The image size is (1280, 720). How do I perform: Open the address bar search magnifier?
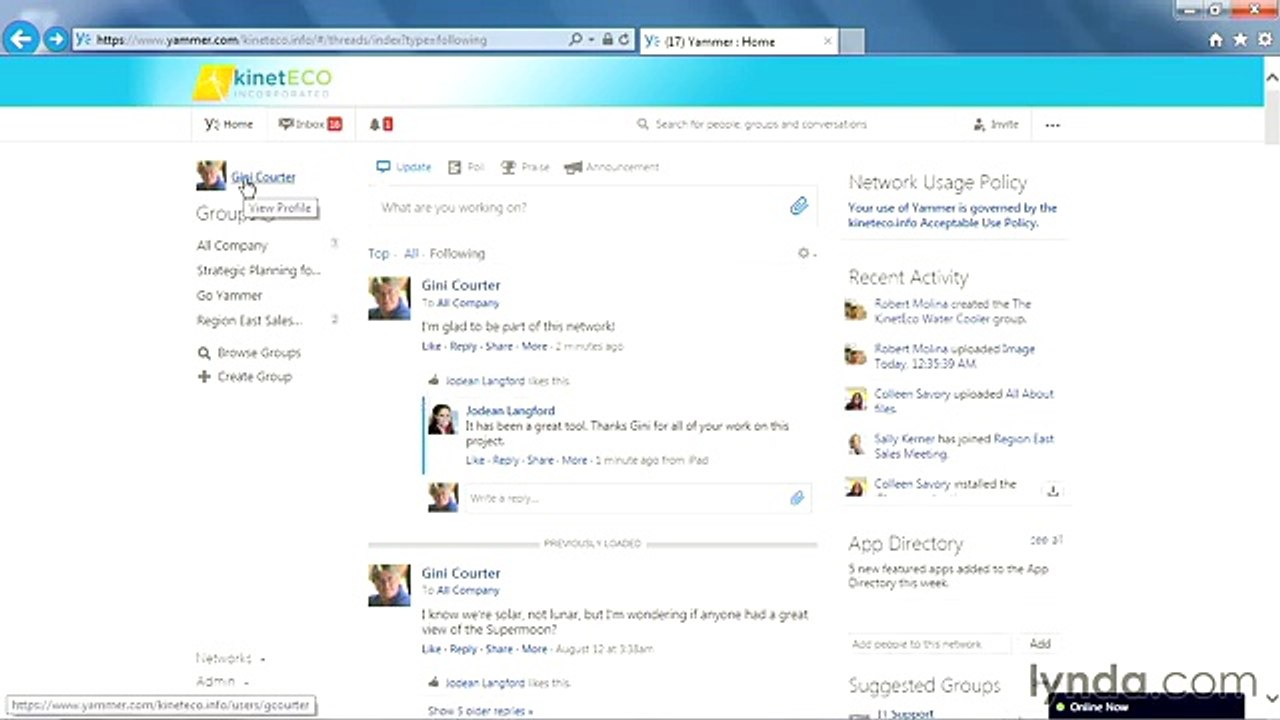[x=575, y=40]
